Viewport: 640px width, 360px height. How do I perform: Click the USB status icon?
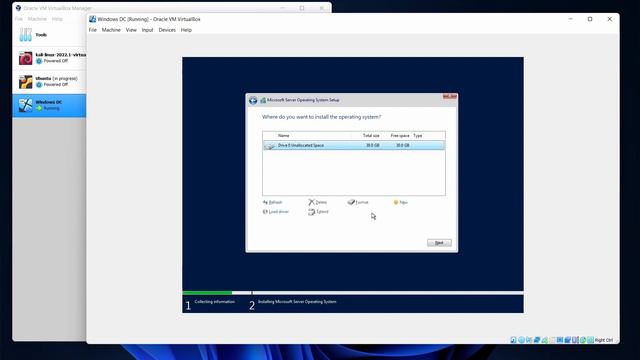[545, 340]
